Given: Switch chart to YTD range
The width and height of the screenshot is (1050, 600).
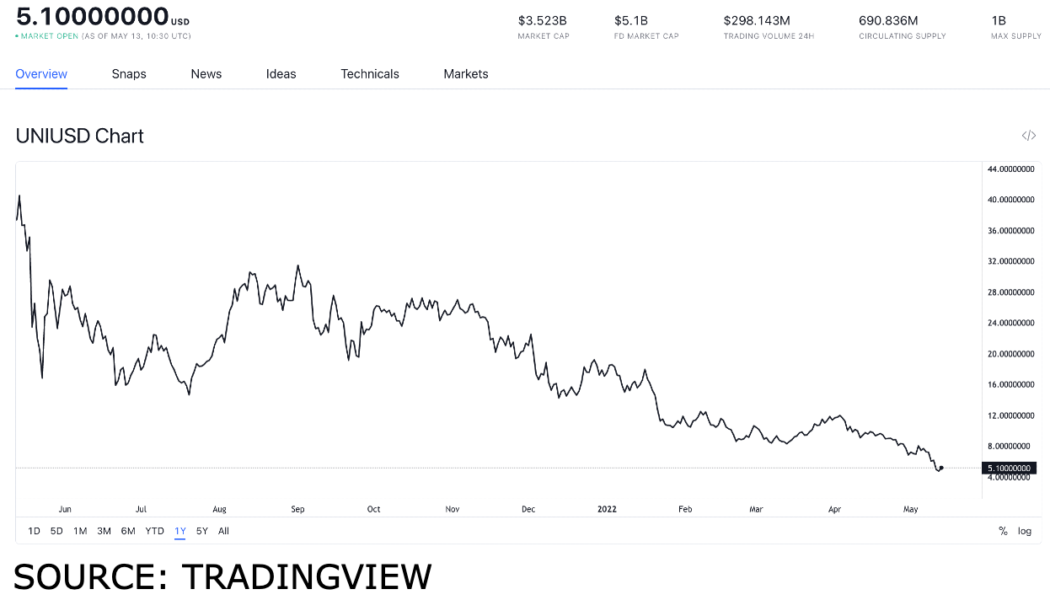Looking at the screenshot, I should click(154, 531).
